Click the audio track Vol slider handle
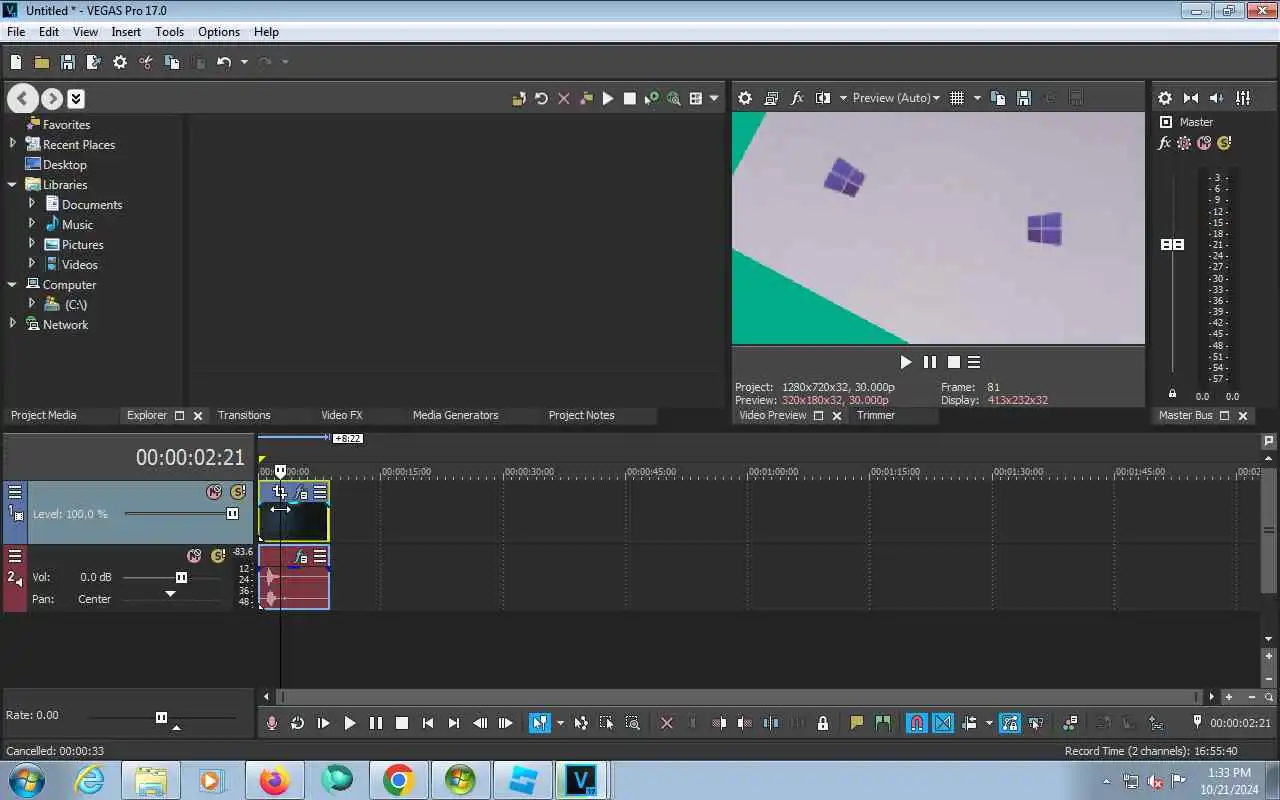 click(x=181, y=577)
